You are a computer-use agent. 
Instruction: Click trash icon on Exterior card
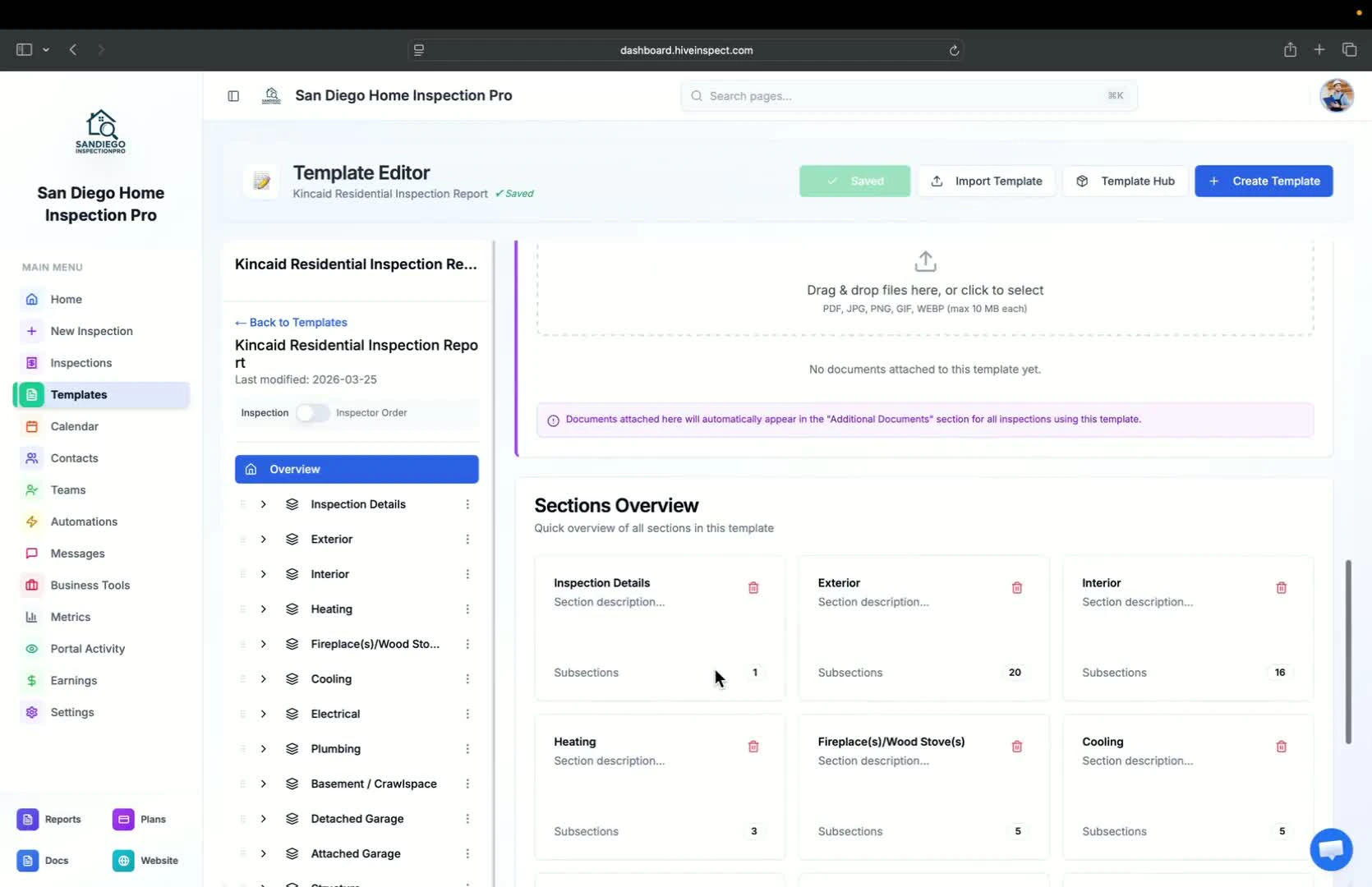click(x=1017, y=588)
